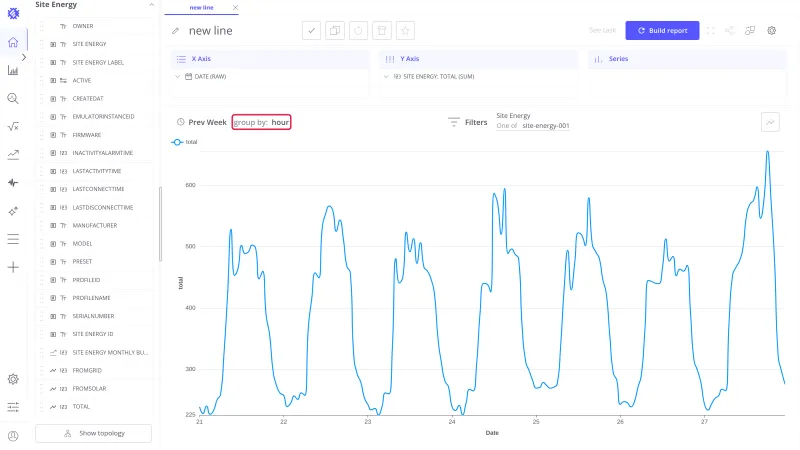Open the Series section header

[x=687, y=59]
